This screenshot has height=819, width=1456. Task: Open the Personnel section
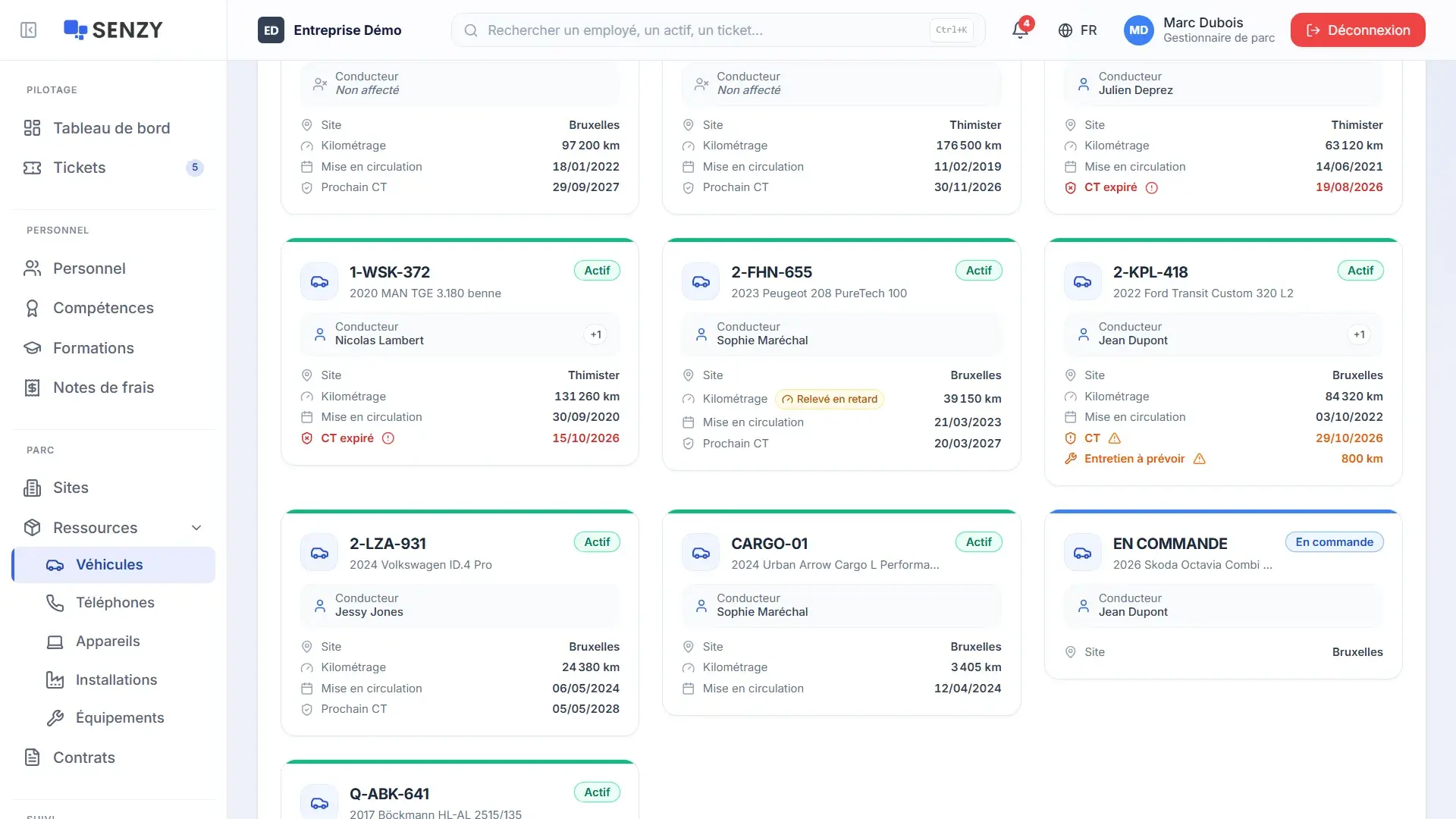pos(114,268)
